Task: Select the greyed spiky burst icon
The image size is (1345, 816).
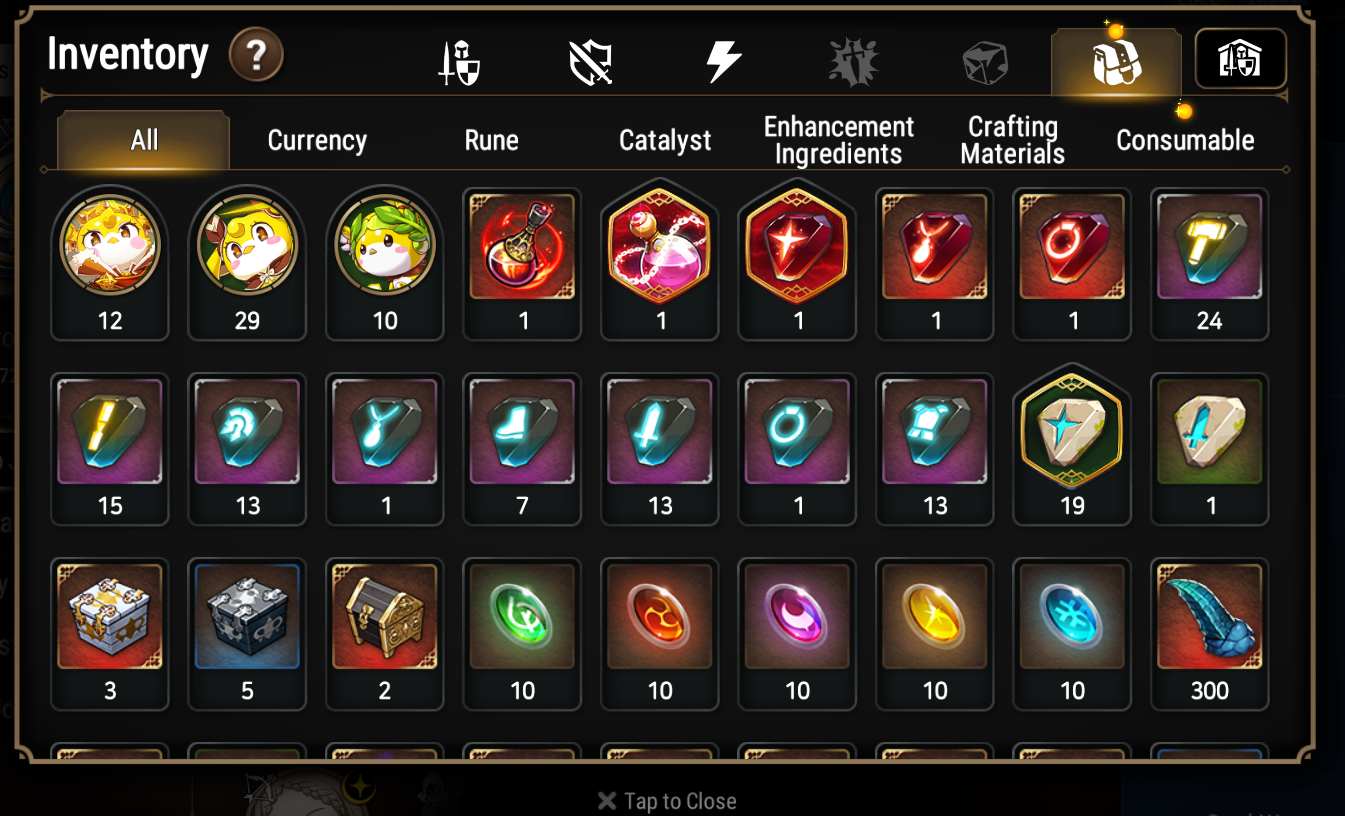Action: pos(853,62)
